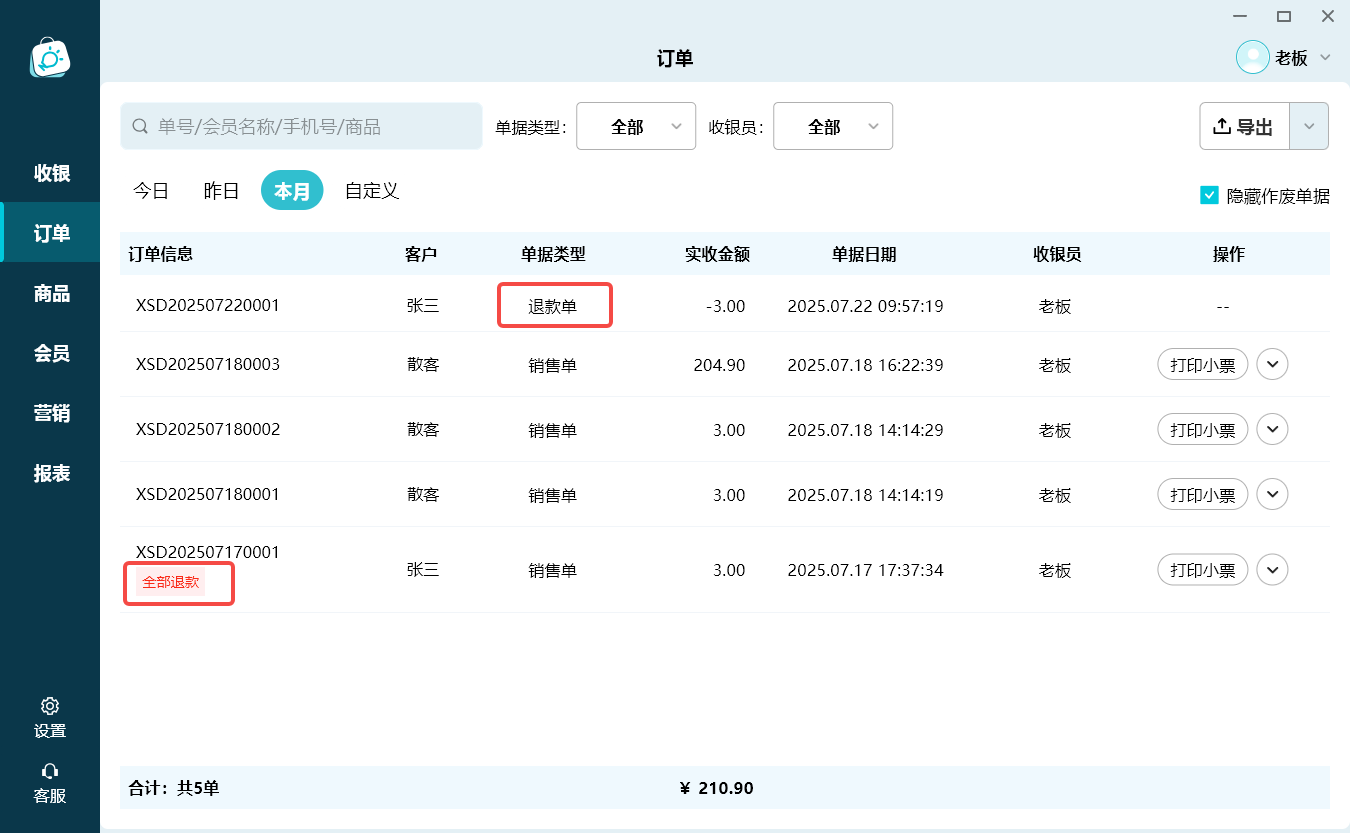Click order number XSD202507220001

[208, 305]
